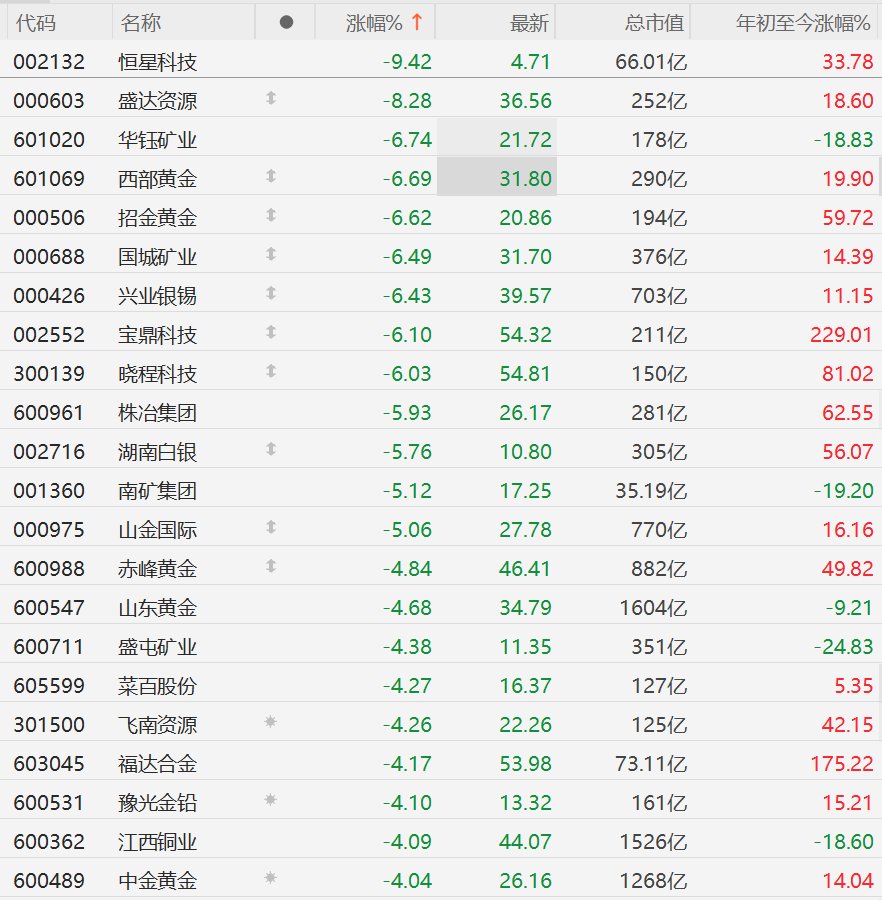Screen dimensions: 882x900
Task: Select stock 恒星科技
Action: click(x=157, y=62)
